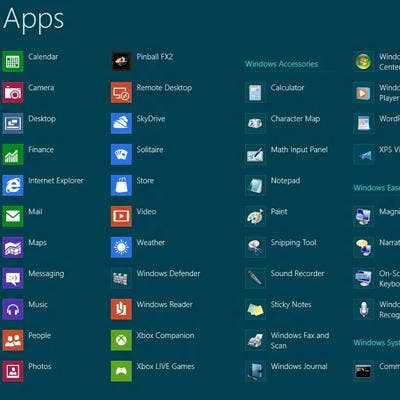Click the "Windows Defender" label text
Viewport: 400px width, 400px height.
(x=168, y=273)
